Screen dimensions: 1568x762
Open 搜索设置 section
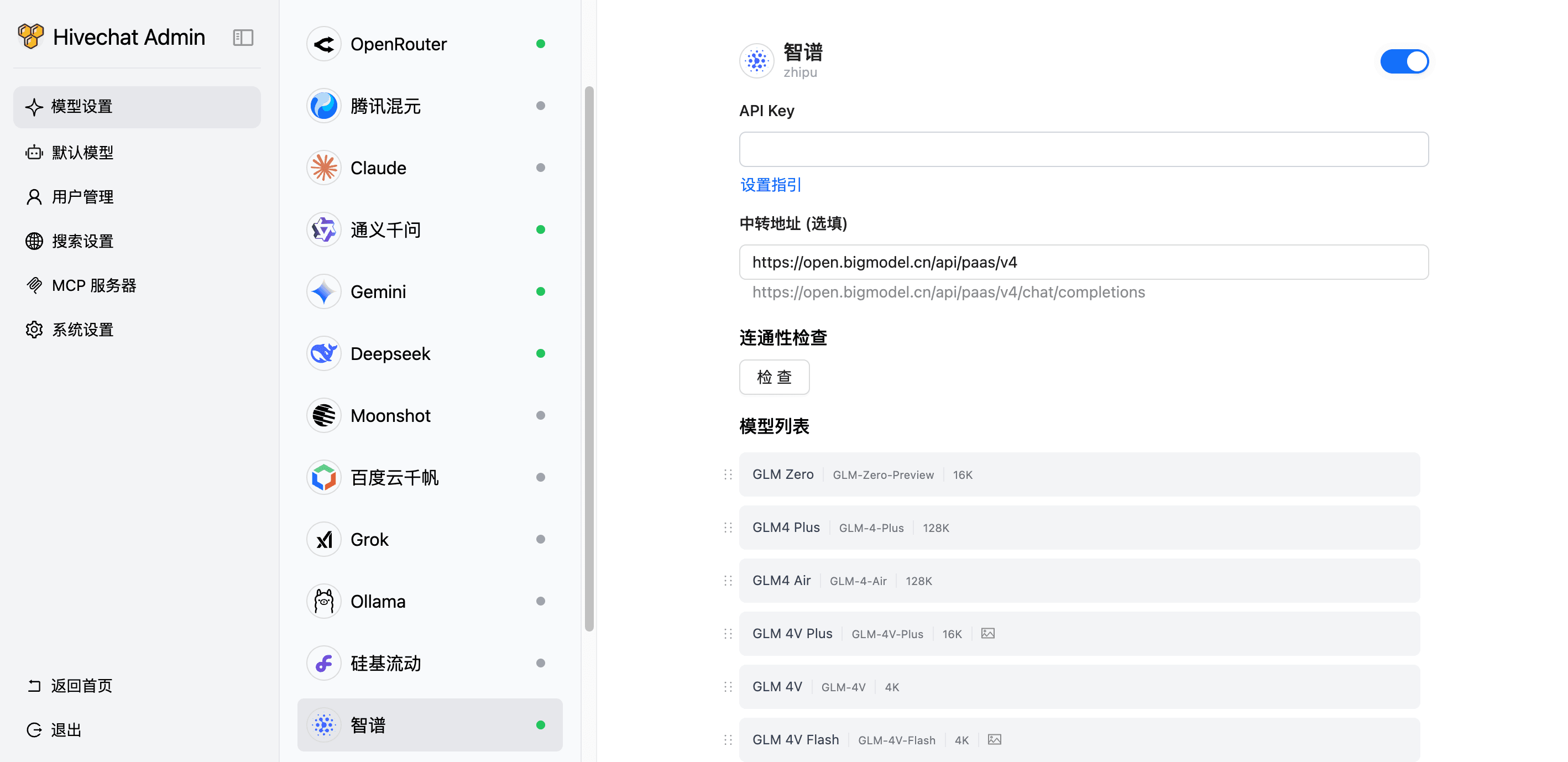pyautogui.click(x=137, y=241)
